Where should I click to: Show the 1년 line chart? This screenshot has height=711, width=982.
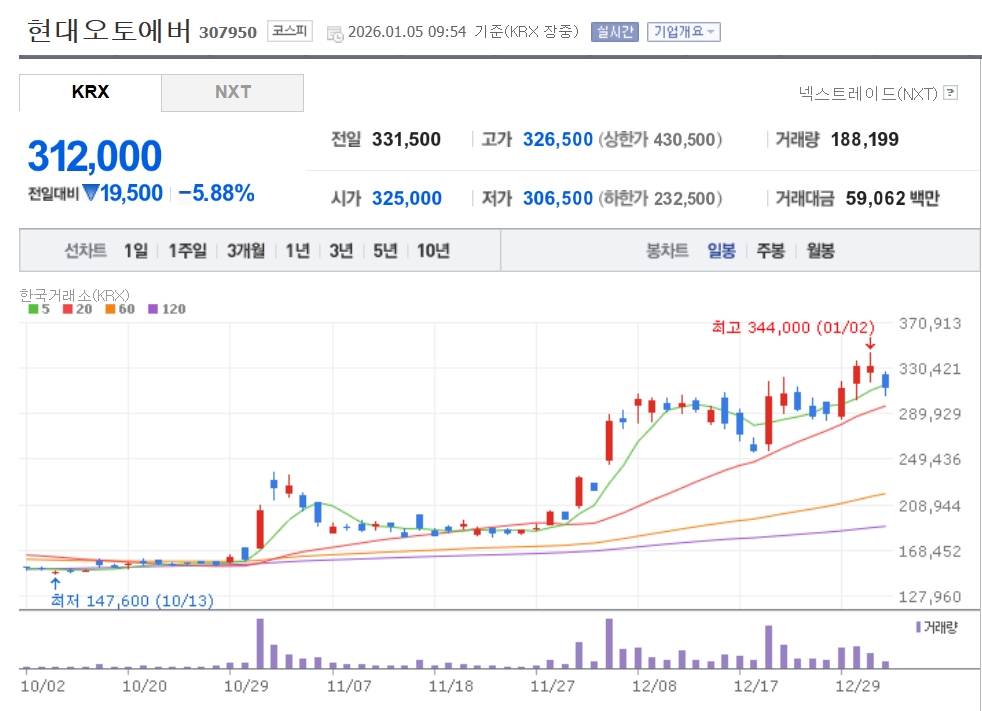(x=297, y=251)
